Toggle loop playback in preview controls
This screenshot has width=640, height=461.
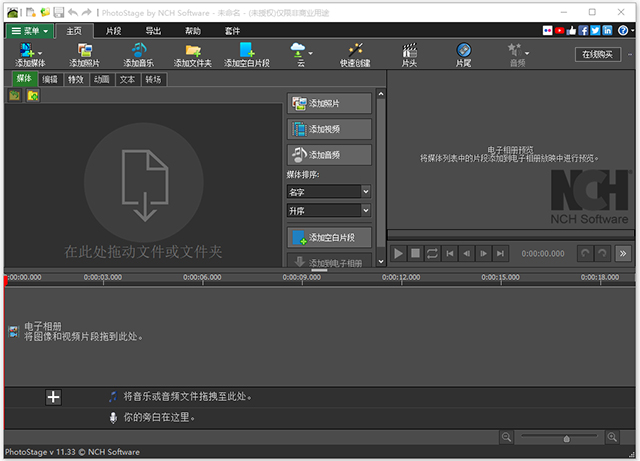click(431, 254)
